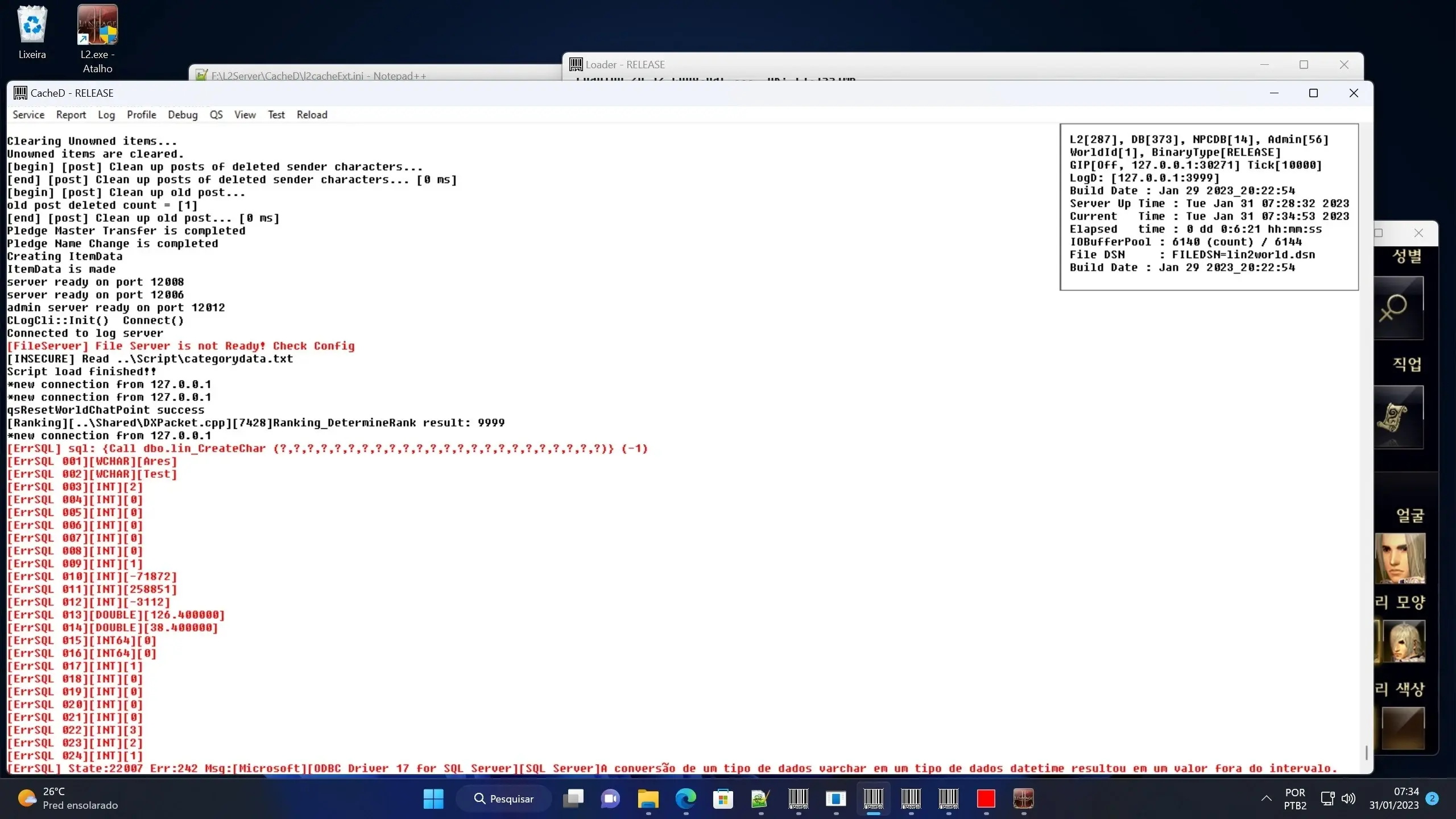Click the Reload button in CacheD
This screenshot has width=1456, height=819.
tap(312, 114)
